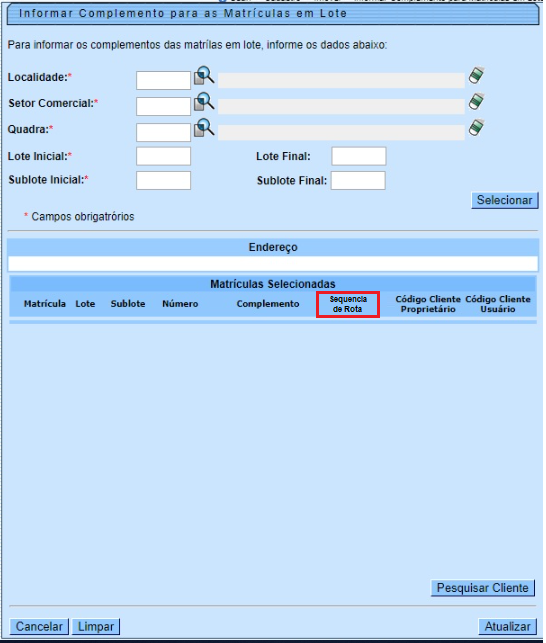Click the Sublote Inicial input field

163,180
